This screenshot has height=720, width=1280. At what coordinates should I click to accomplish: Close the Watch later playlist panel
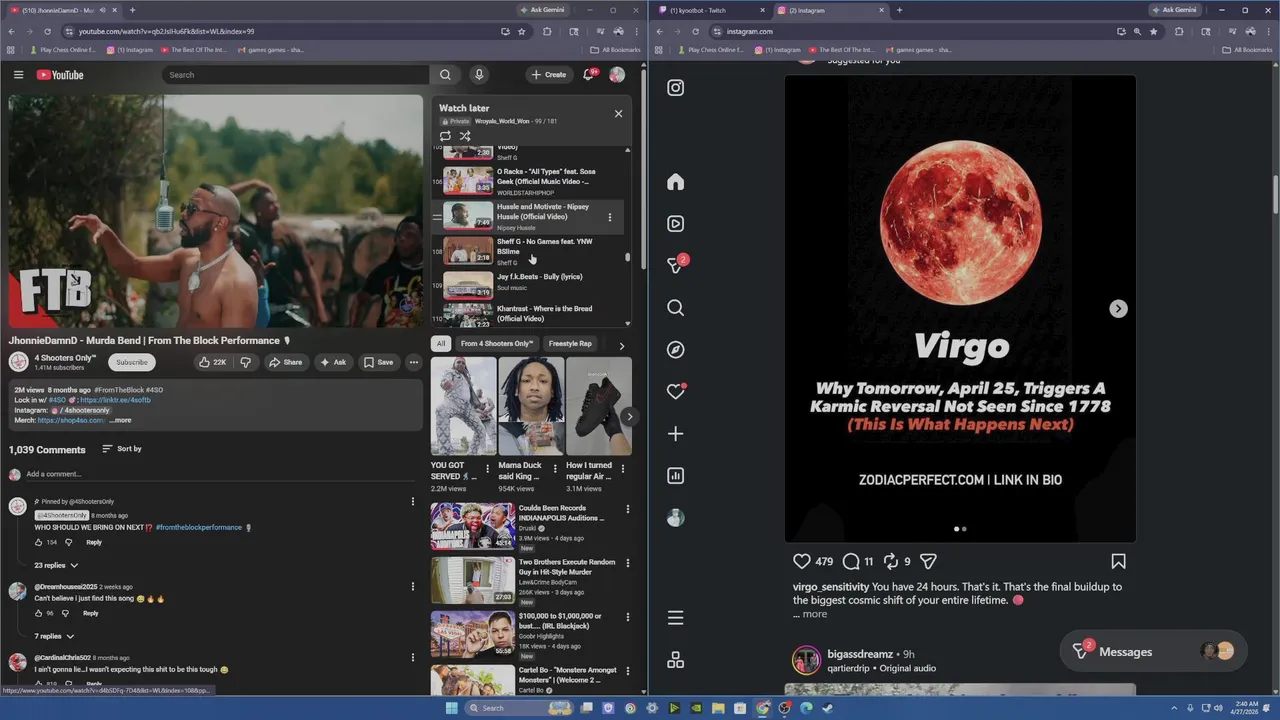(618, 113)
